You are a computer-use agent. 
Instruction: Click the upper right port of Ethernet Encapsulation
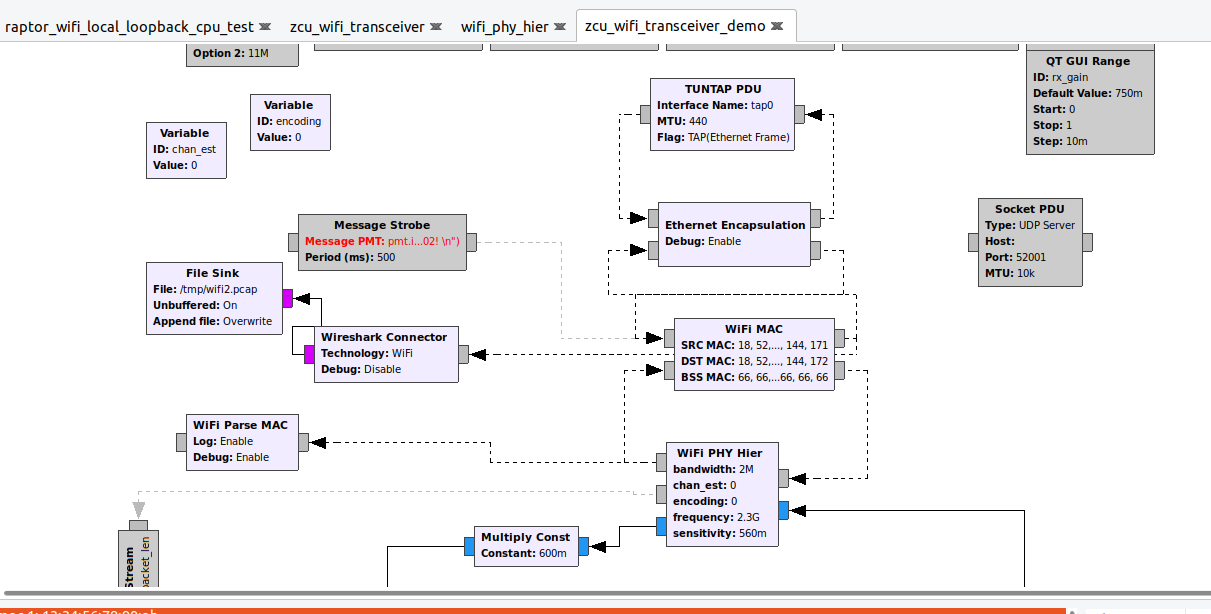click(816, 216)
